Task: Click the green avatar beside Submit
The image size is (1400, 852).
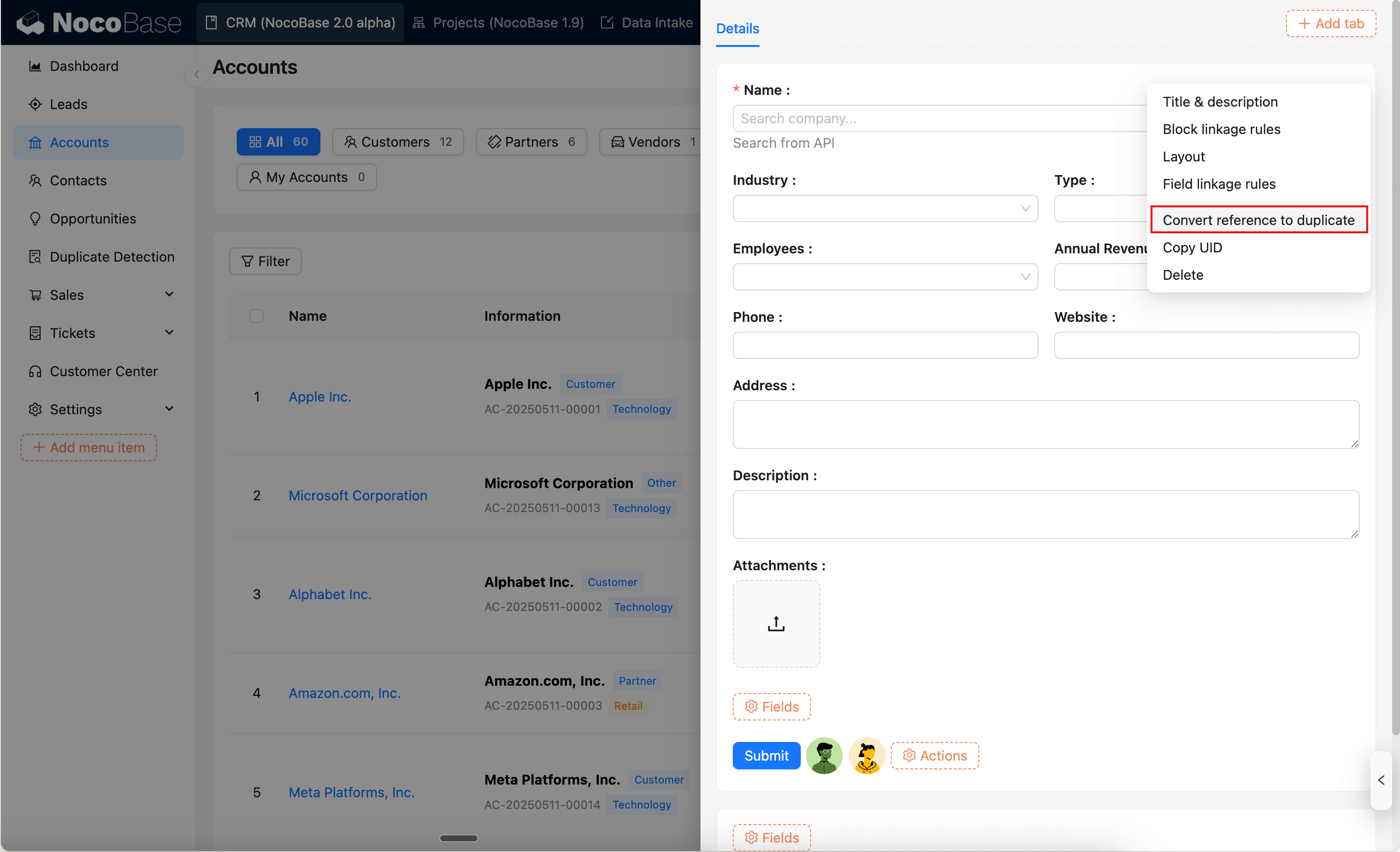Action: click(x=824, y=756)
